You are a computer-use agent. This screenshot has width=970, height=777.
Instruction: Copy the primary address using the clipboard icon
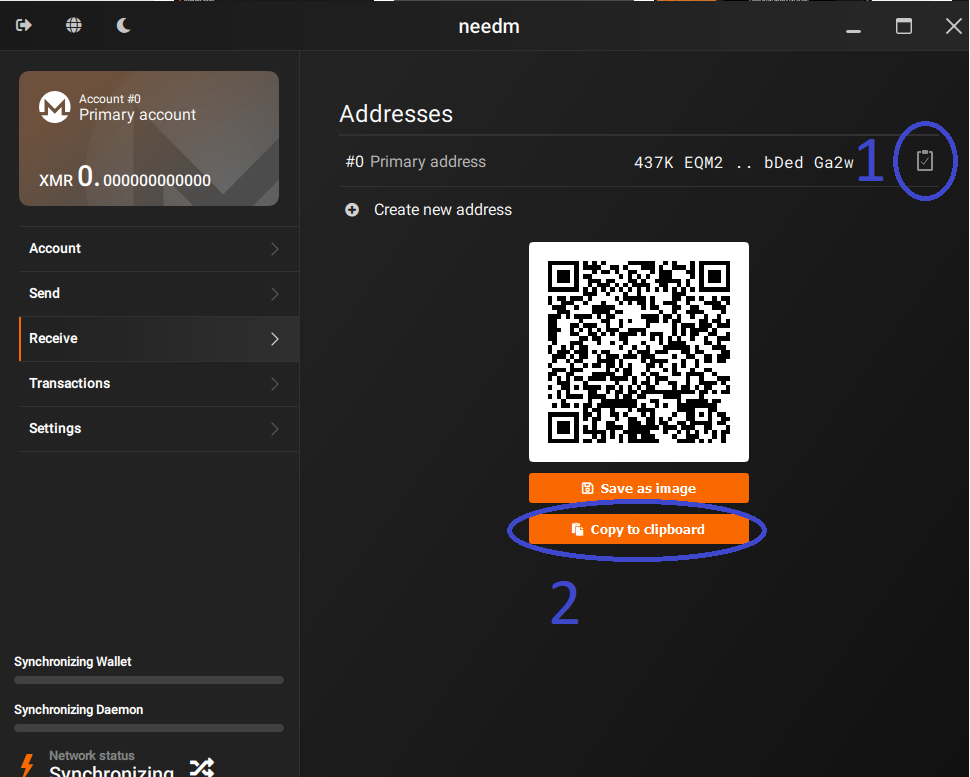click(924, 160)
